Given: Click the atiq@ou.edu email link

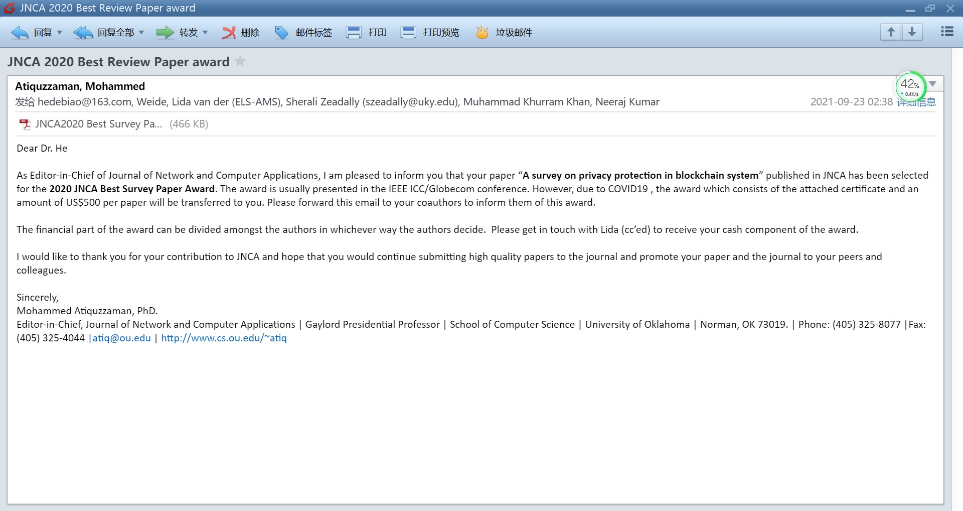Looking at the screenshot, I should pos(122,338).
